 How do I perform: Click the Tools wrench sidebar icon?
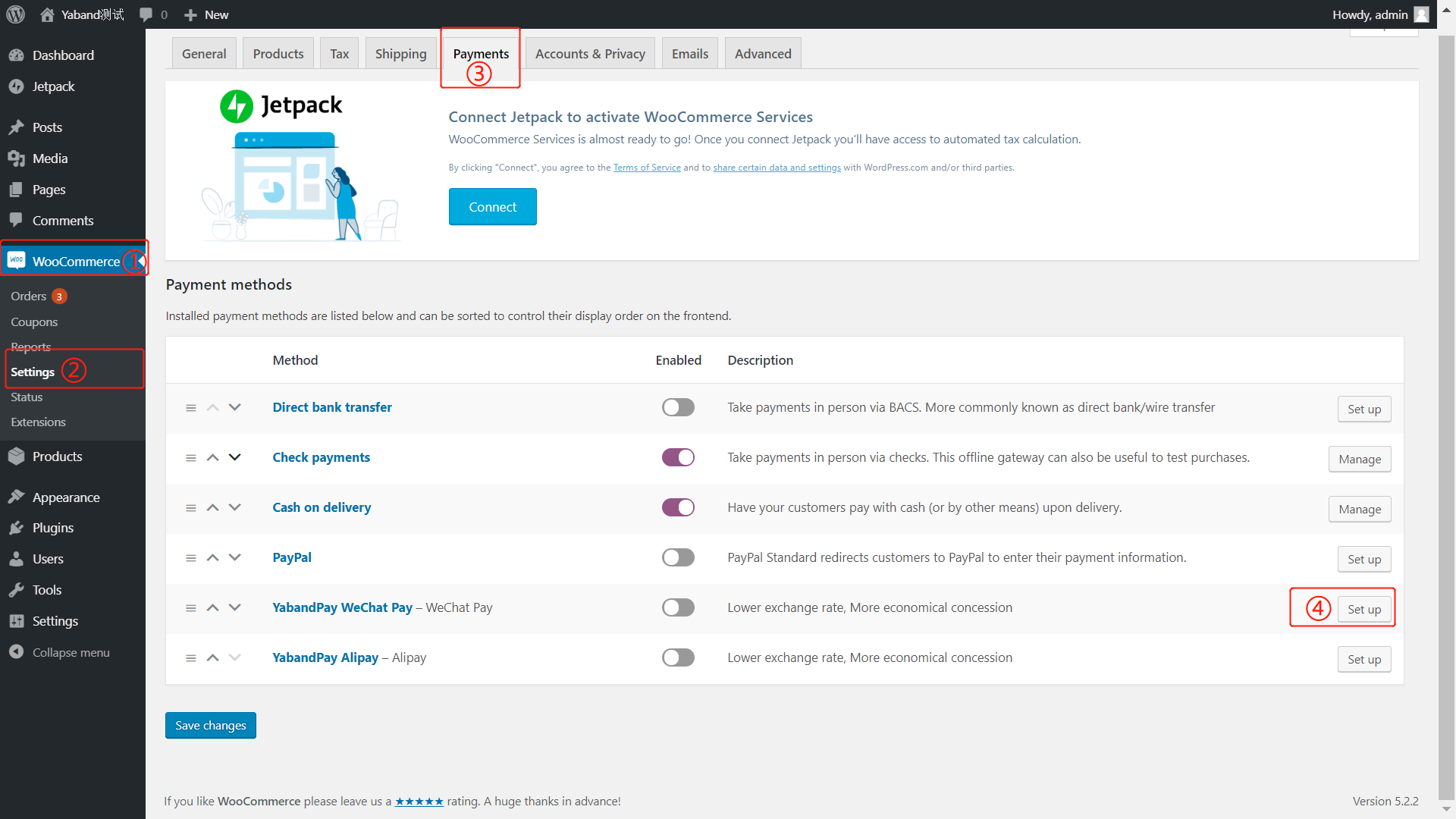pos(16,590)
